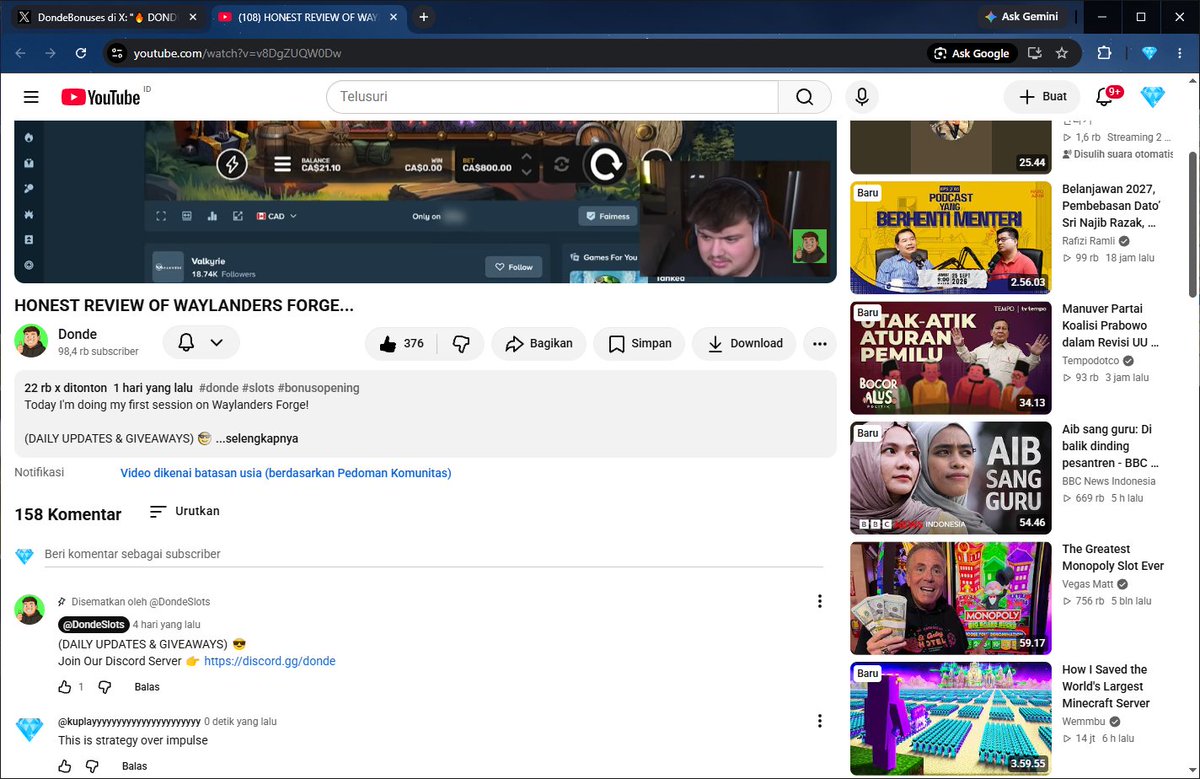Viewport: 1200px width, 779px height.
Task: Like the pinned DondeSlots comment
Action: pyautogui.click(x=65, y=687)
